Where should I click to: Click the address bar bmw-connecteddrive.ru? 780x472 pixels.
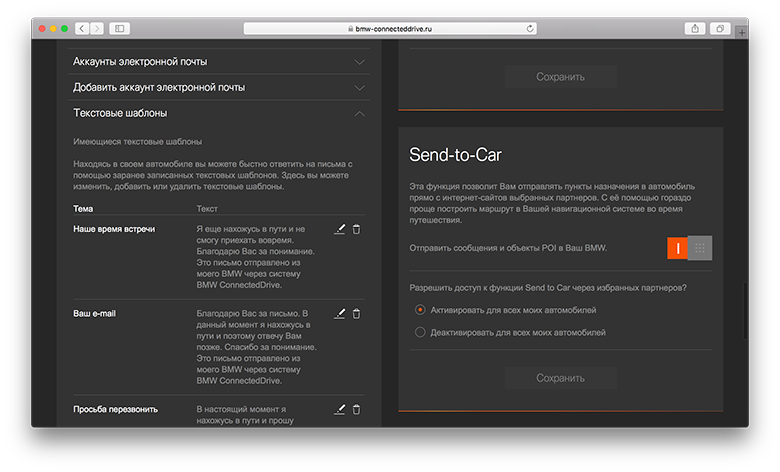click(x=390, y=28)
